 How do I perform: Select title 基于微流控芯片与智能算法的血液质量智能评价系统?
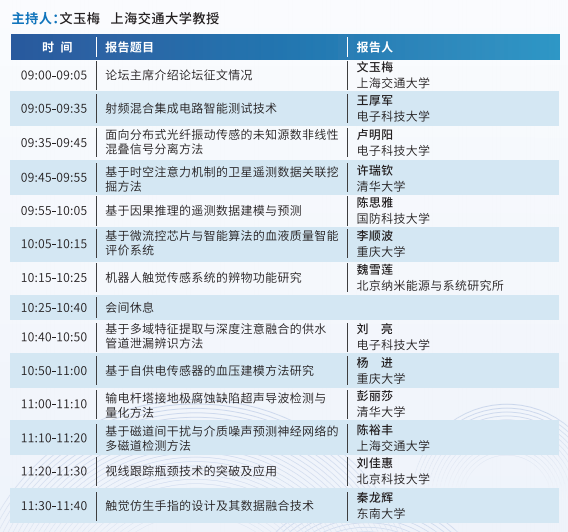pos(222,243)
